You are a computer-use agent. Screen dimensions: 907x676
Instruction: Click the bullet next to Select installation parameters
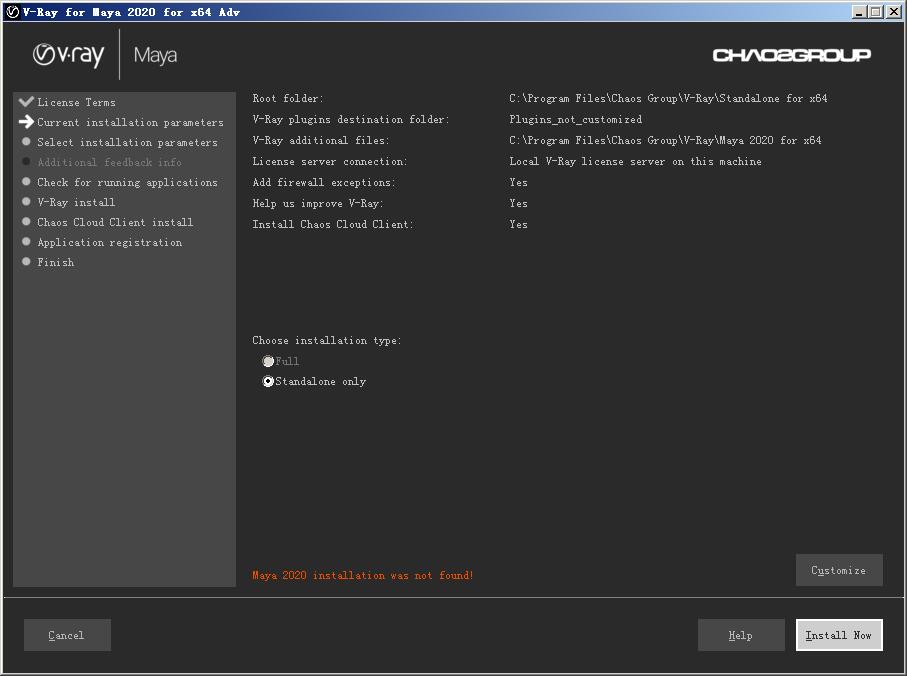(26, 141)
